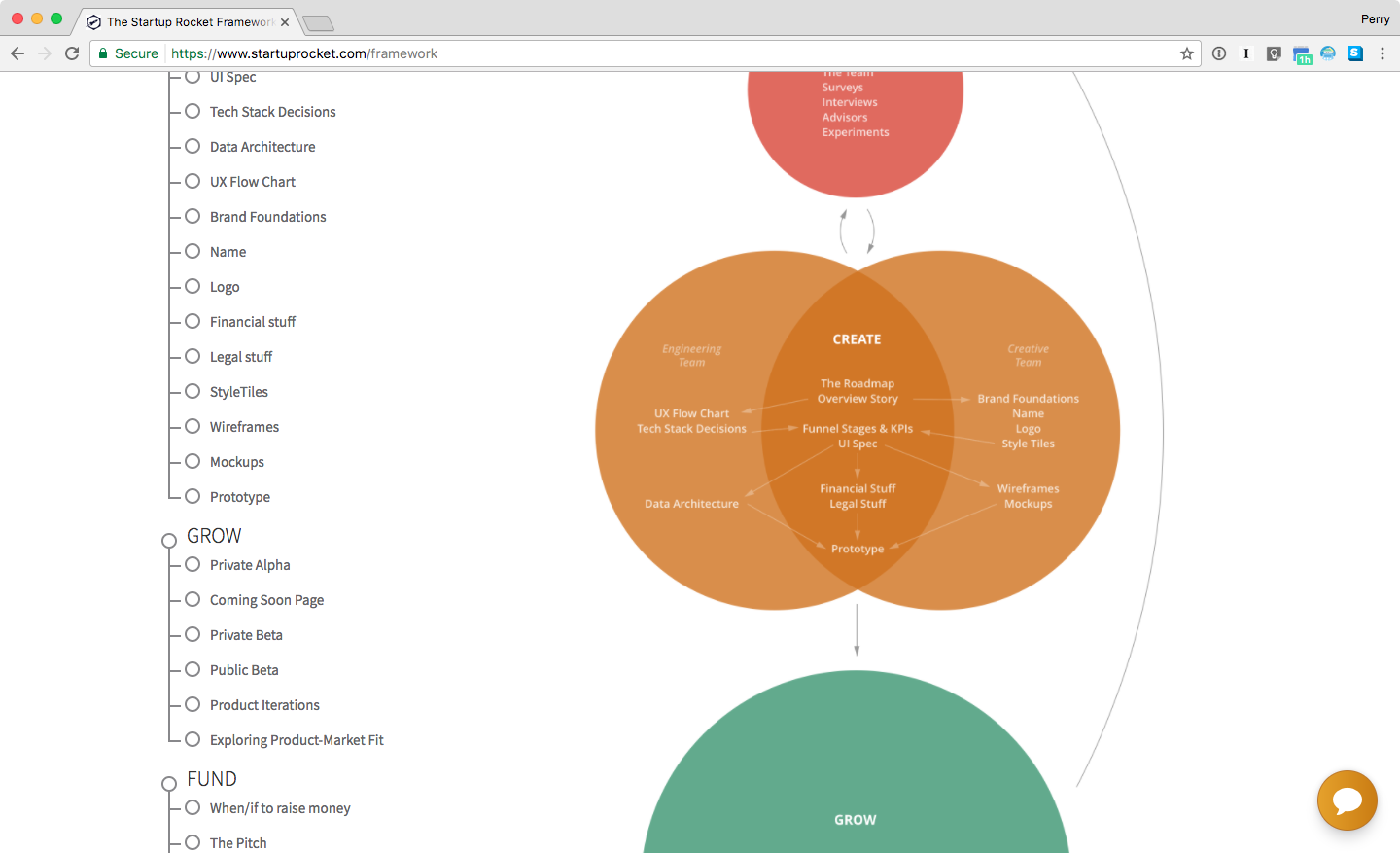Click CREATE label in the diagram
This screenshot has width=1400, height=853.
coord(857,339)
